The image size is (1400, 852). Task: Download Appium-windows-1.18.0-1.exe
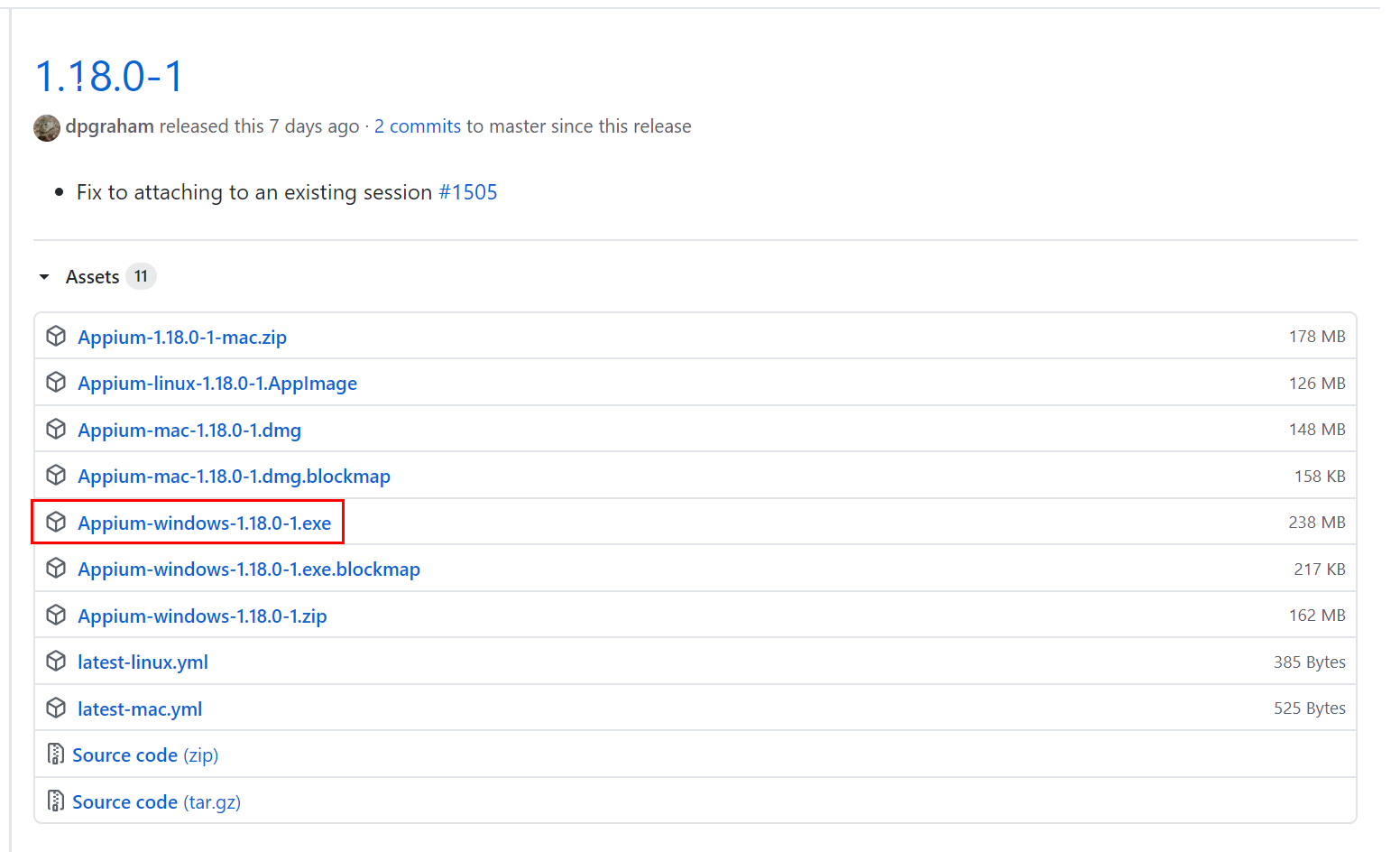point(205,523)
